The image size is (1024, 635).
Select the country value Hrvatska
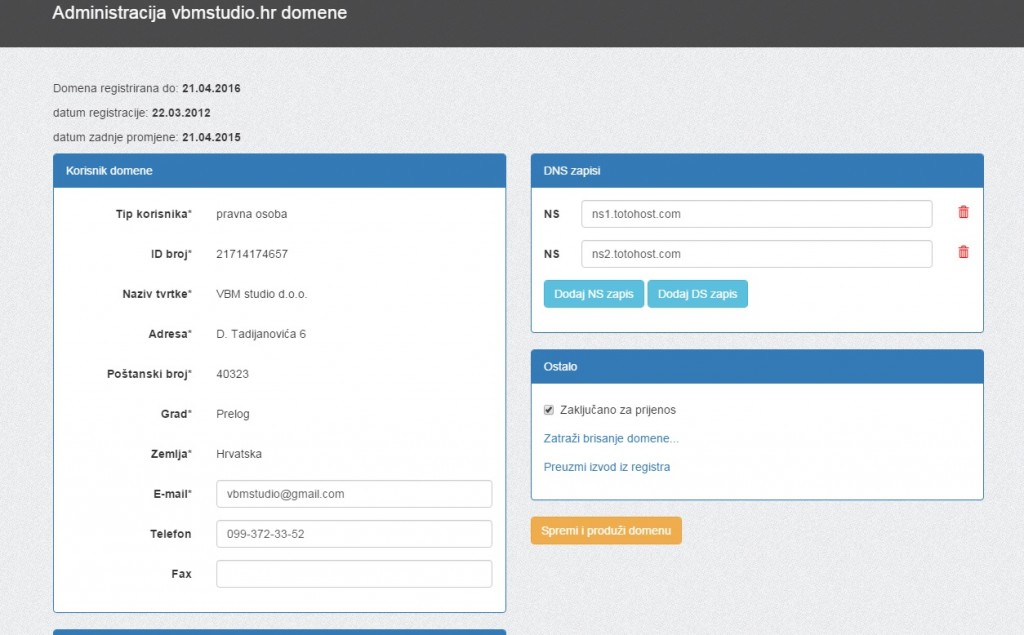pyautogui.click(x=239, y=454)
